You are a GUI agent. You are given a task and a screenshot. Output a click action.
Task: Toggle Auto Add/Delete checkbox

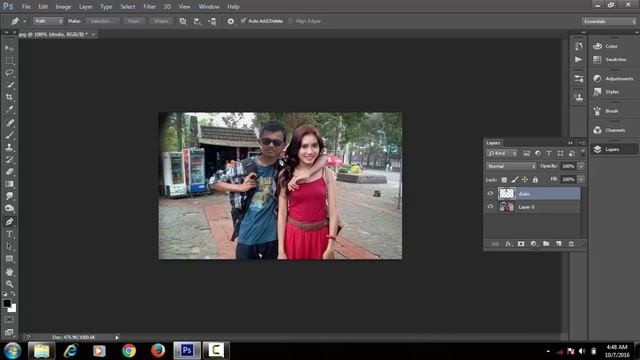(x=244, y=21)
